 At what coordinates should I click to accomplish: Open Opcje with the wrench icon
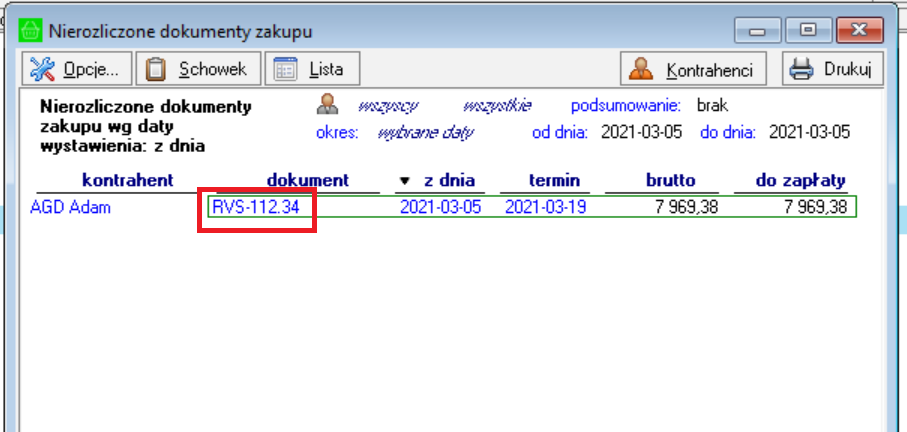pos(77,69)
